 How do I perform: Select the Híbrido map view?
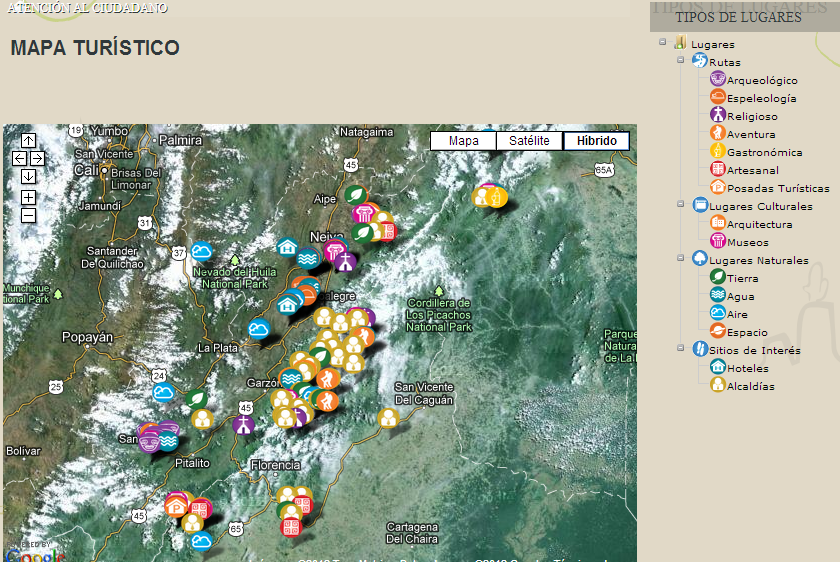coord(596,141)
